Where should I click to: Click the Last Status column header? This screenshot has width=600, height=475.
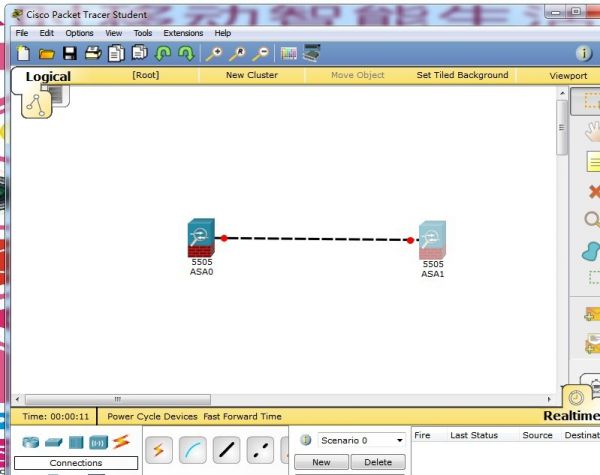[x=474, y=435]
